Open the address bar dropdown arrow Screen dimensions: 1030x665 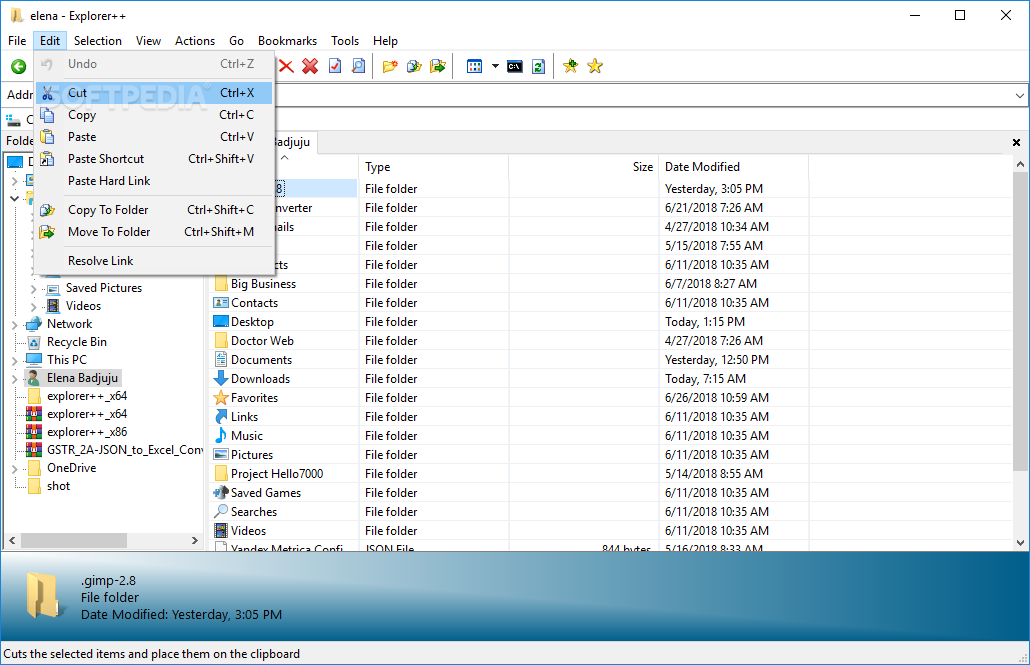pyautogui.click(x=1019, y=96)
